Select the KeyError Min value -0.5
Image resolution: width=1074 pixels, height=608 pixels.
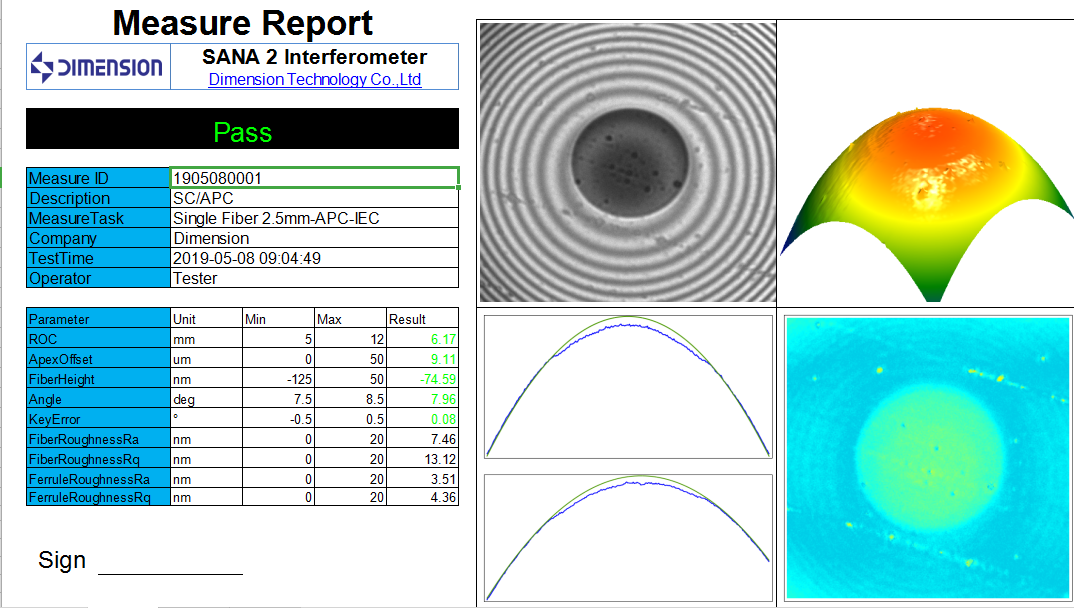[278, 418]
